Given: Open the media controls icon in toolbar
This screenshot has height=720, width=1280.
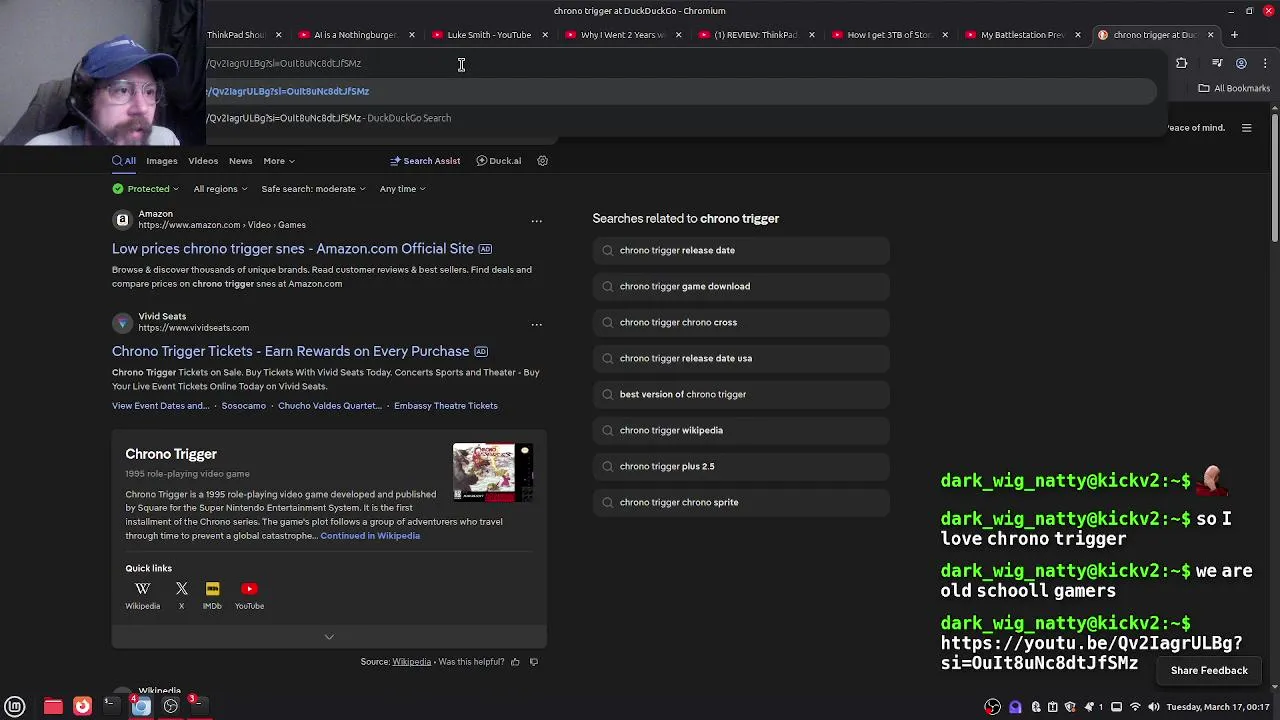Looking at the screenshot, I should coord(1217,63).
